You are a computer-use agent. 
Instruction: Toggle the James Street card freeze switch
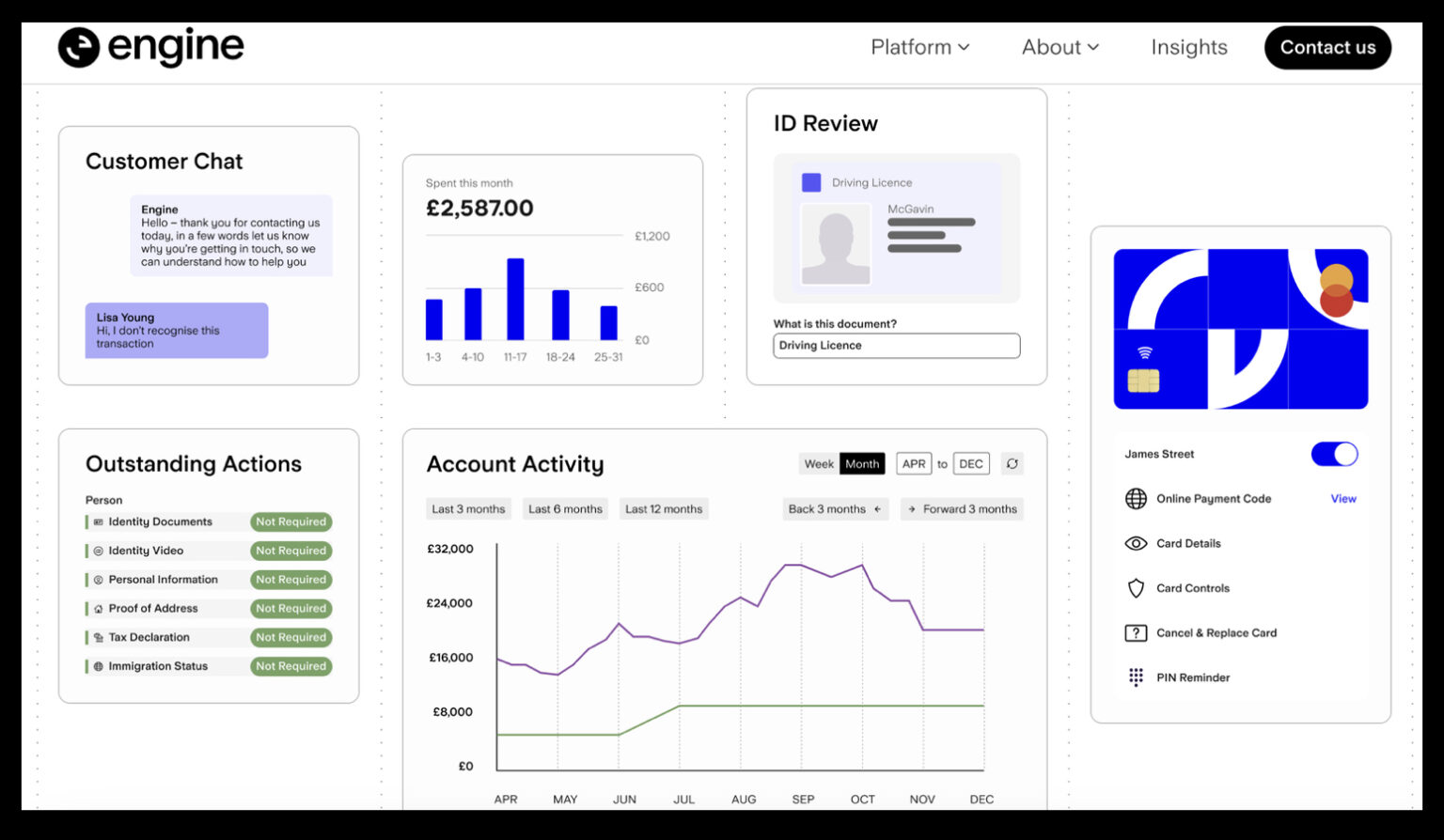click(x=1336, y=454)
